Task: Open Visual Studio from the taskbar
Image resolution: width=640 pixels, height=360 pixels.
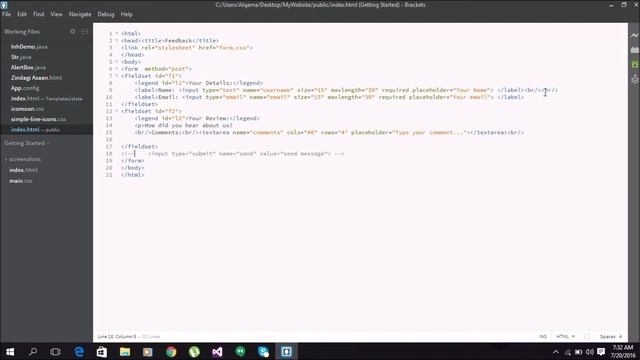Action: point(217,351)
